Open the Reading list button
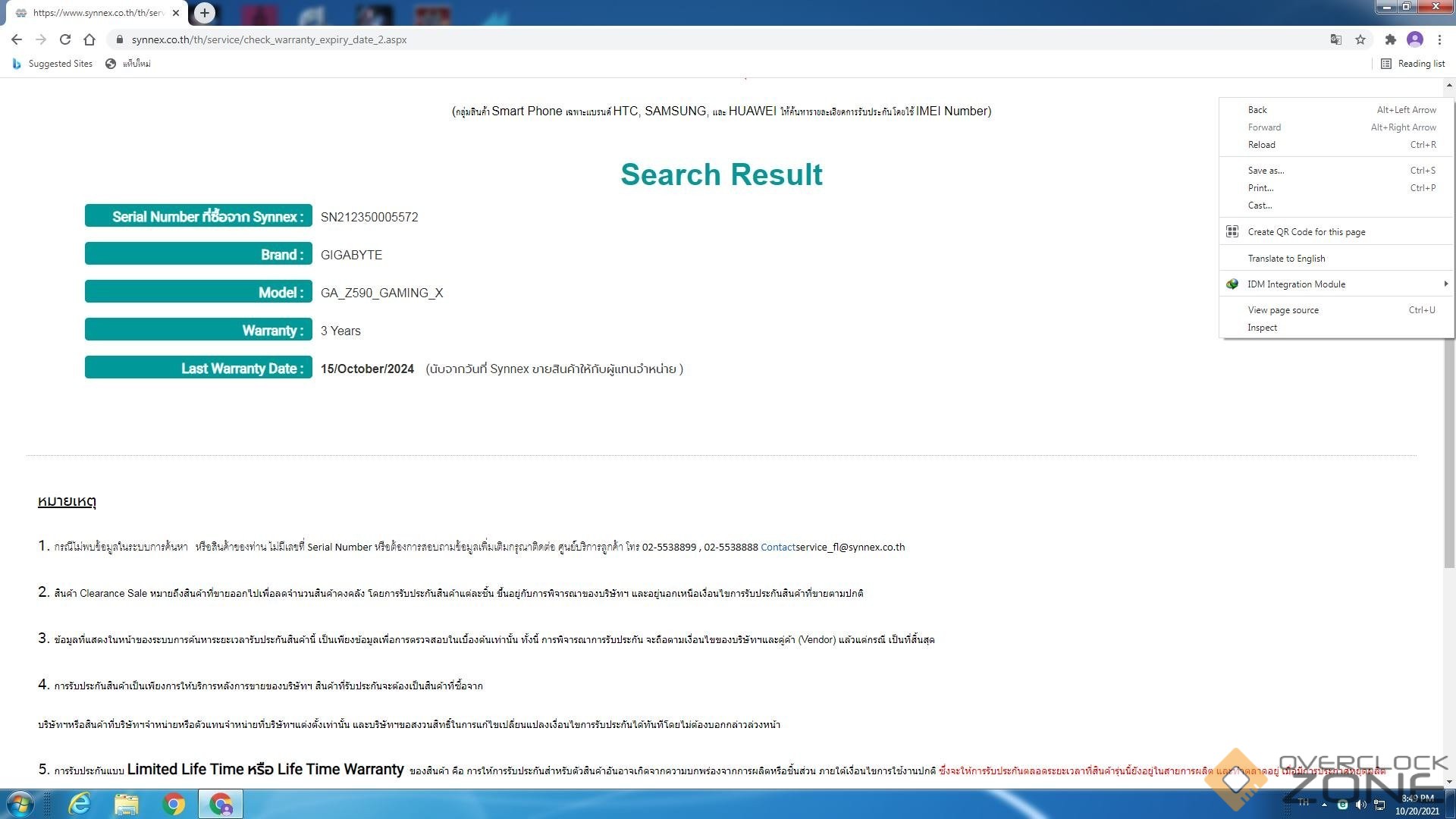The image size is (1456, 819). click(1413, 64)
